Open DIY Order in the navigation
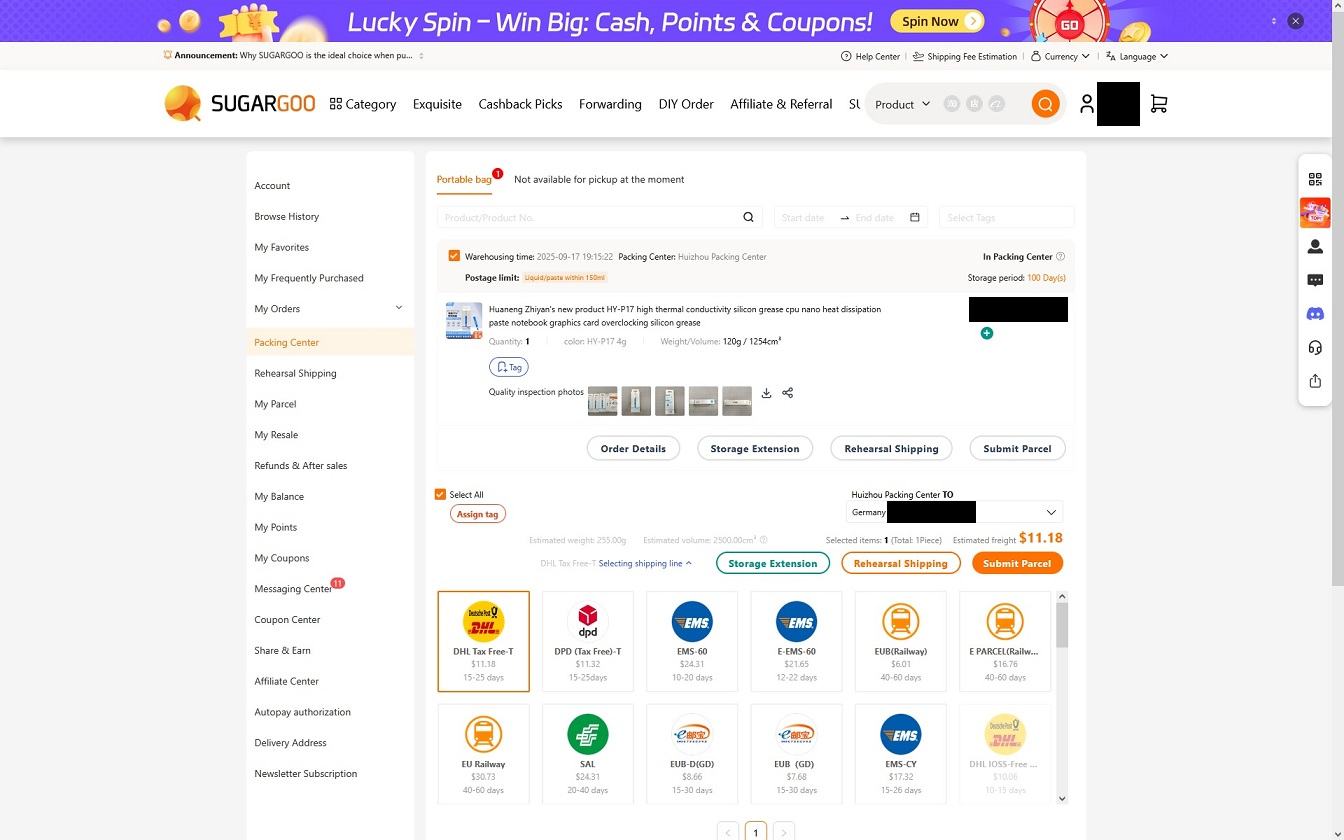This screenshot has width=1344, height=840. point(686,104)
